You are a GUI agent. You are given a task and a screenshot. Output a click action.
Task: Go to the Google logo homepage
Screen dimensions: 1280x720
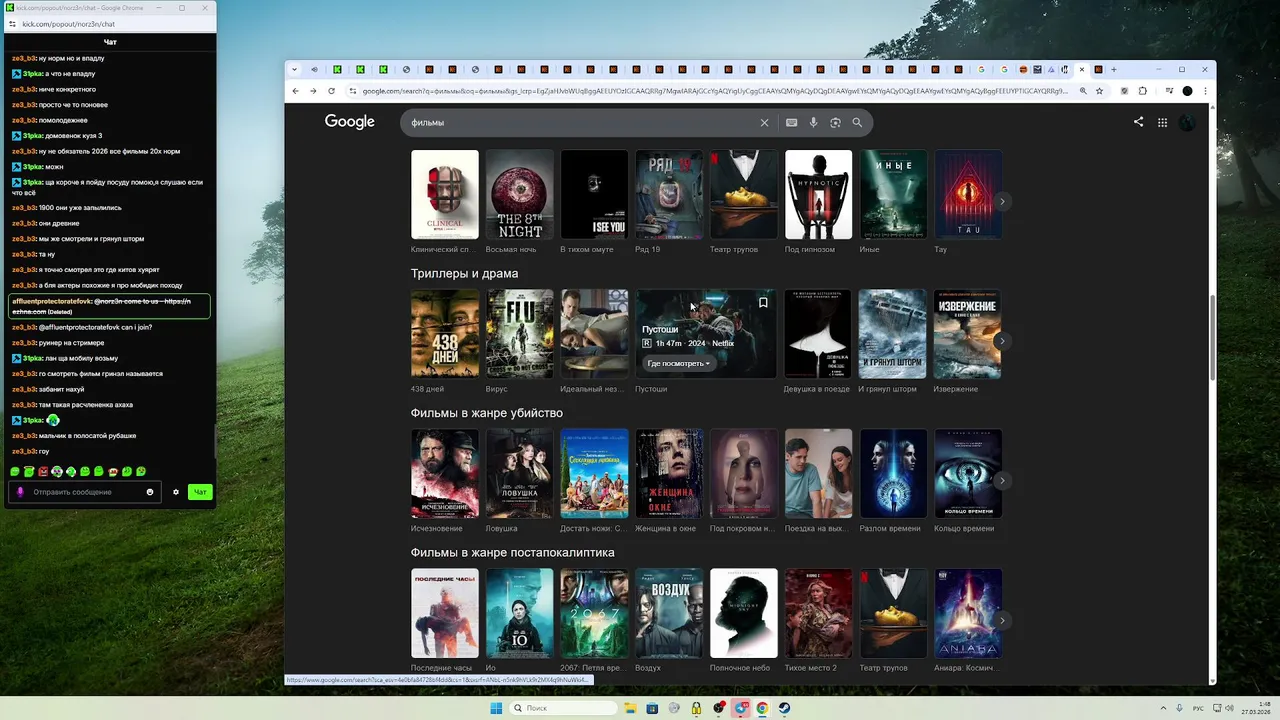point(349,122)
